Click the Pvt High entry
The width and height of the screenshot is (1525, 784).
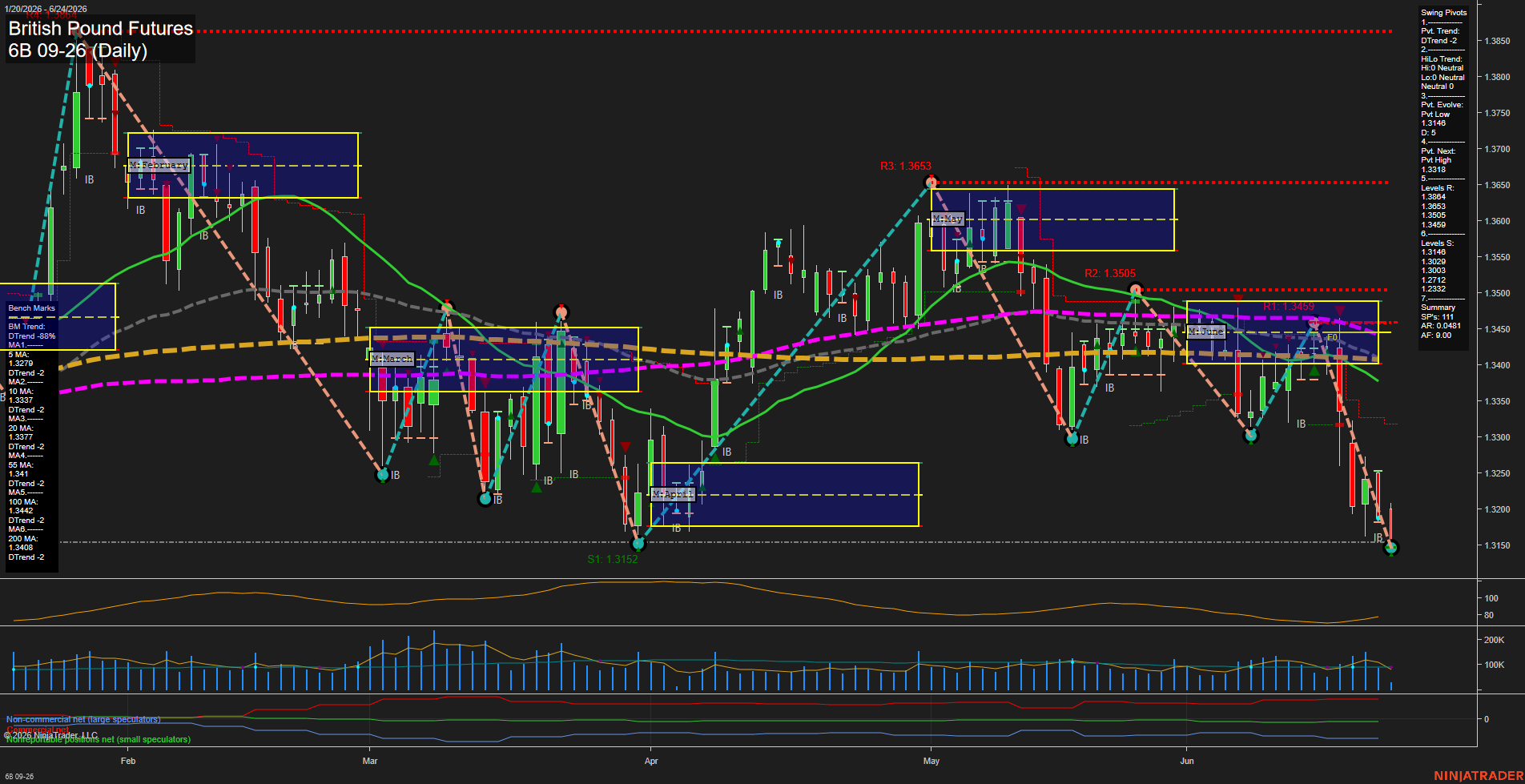click(1436, 160)
